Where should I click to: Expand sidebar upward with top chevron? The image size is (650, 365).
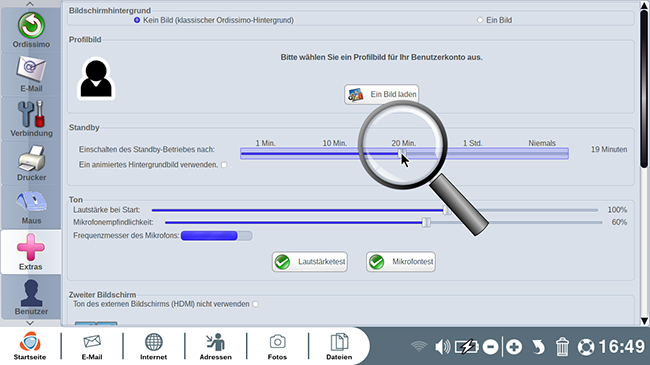[x=30, y=4]
